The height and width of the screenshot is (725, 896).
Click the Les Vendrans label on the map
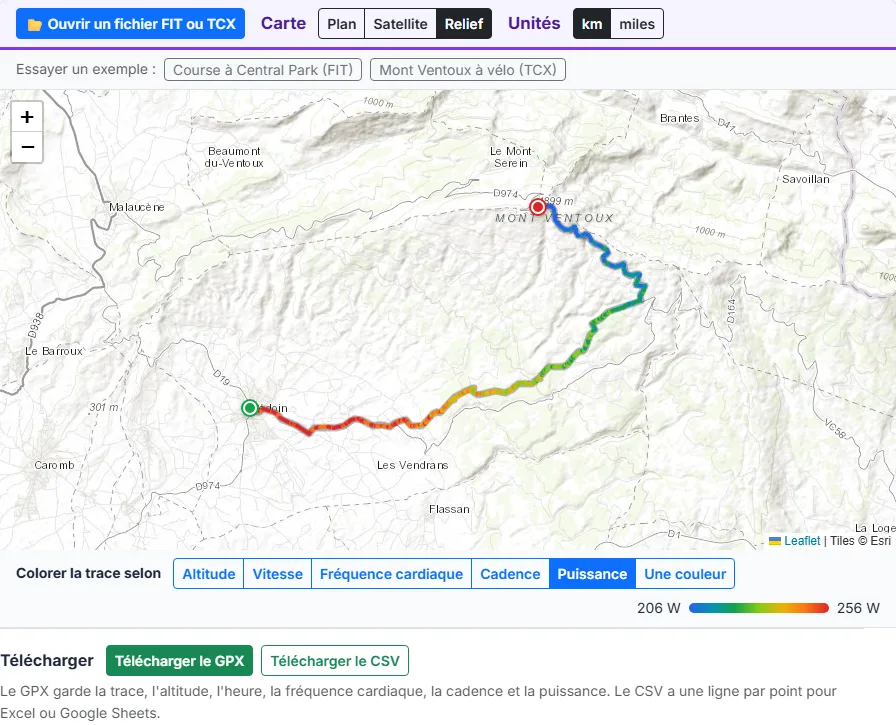412,465
